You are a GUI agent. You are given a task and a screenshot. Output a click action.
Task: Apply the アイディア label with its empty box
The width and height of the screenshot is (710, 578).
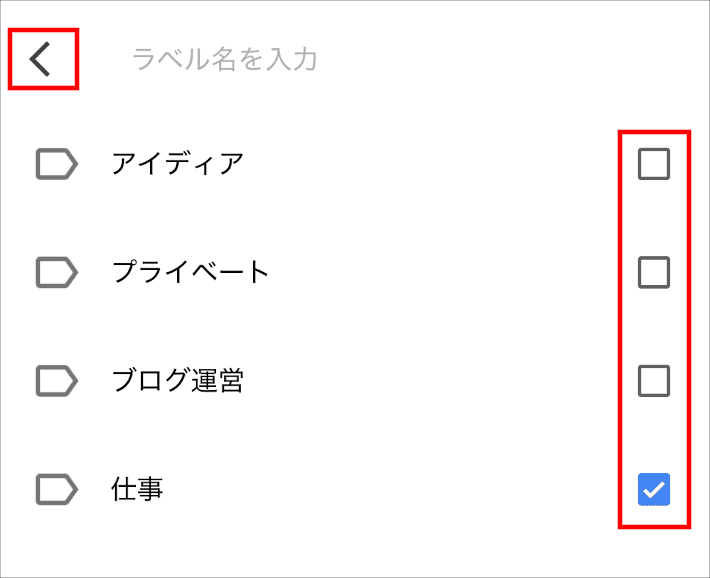654,163
